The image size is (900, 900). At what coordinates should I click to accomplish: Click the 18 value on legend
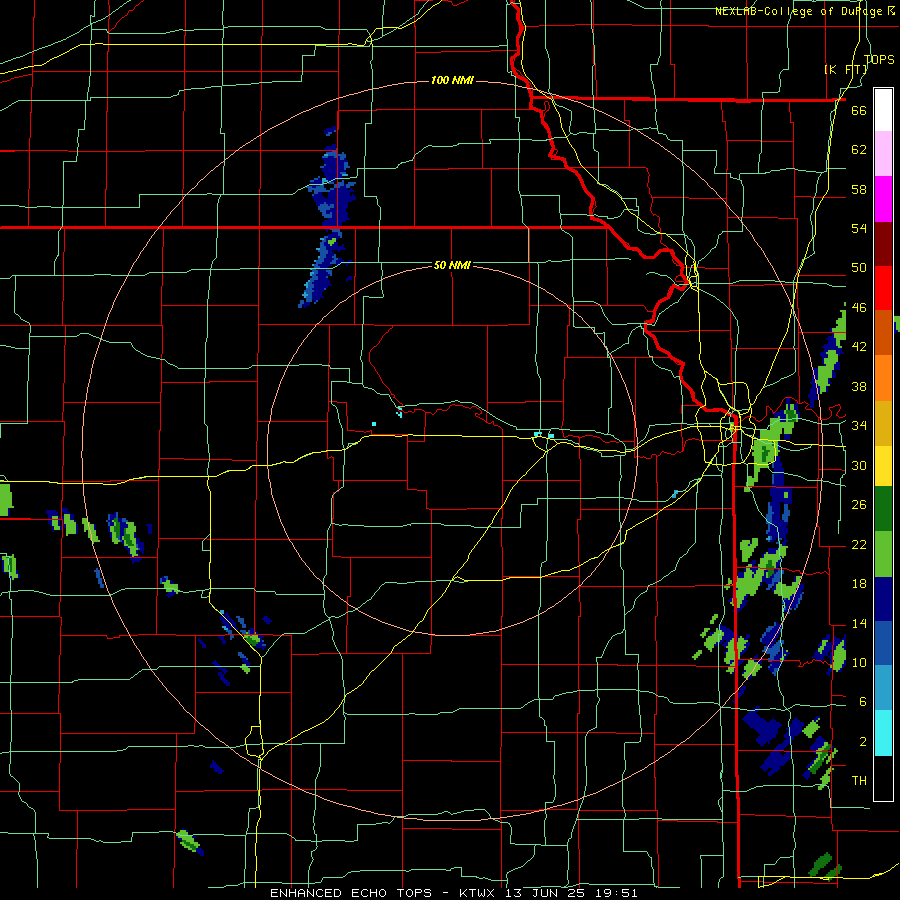point(859,584)
